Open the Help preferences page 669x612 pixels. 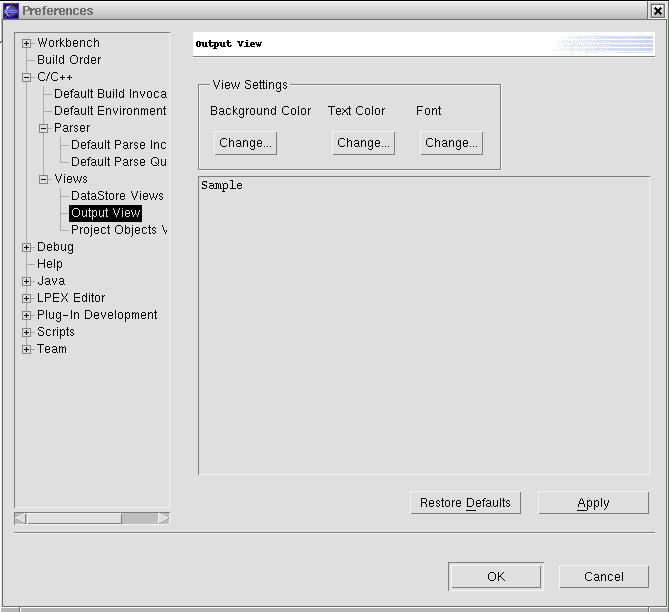50,264
